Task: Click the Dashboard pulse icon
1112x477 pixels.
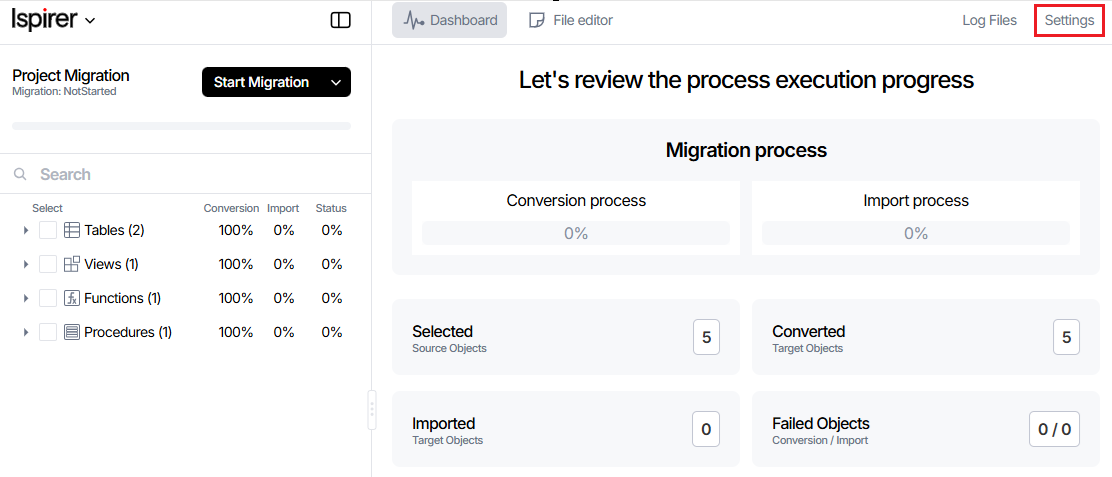Action: (414, 20)
